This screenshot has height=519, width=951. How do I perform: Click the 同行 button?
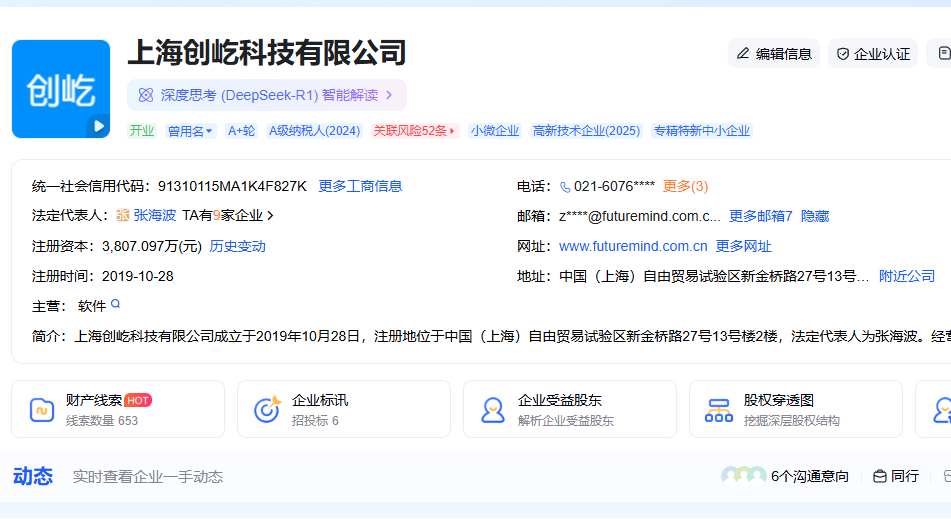(x=896, y=477)
